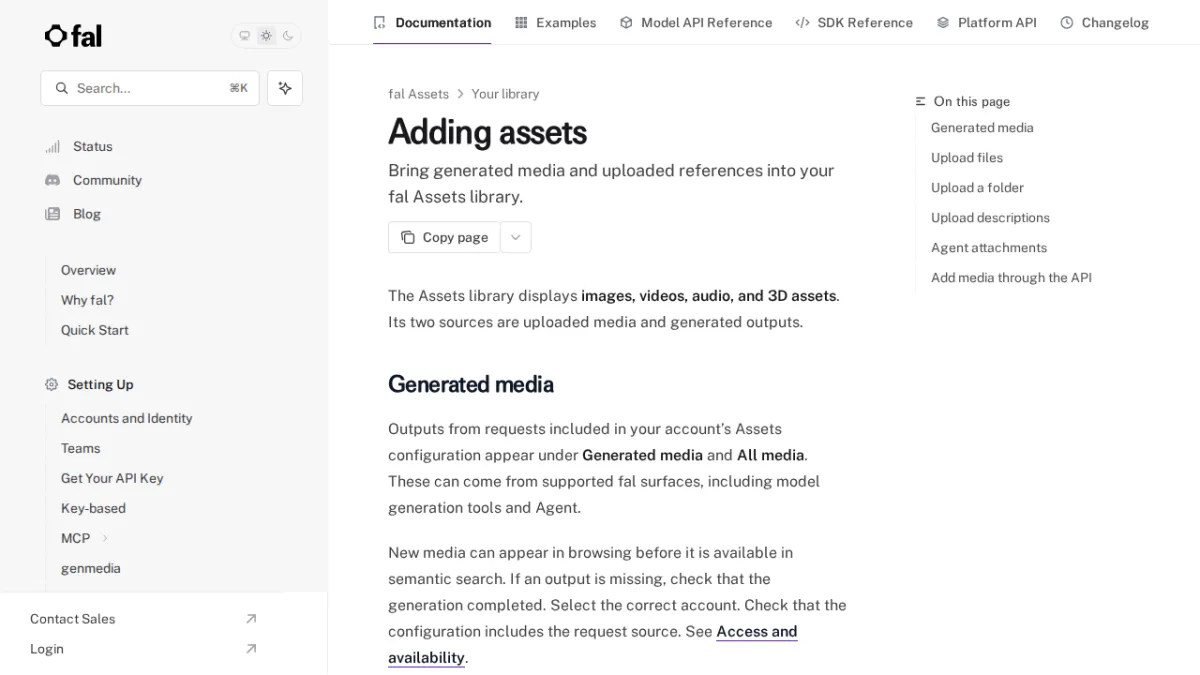Image resolution: width=1200 pixels, height=675 pixels.
Task: Jump to Upload a folder section
Action: [977, 187]
